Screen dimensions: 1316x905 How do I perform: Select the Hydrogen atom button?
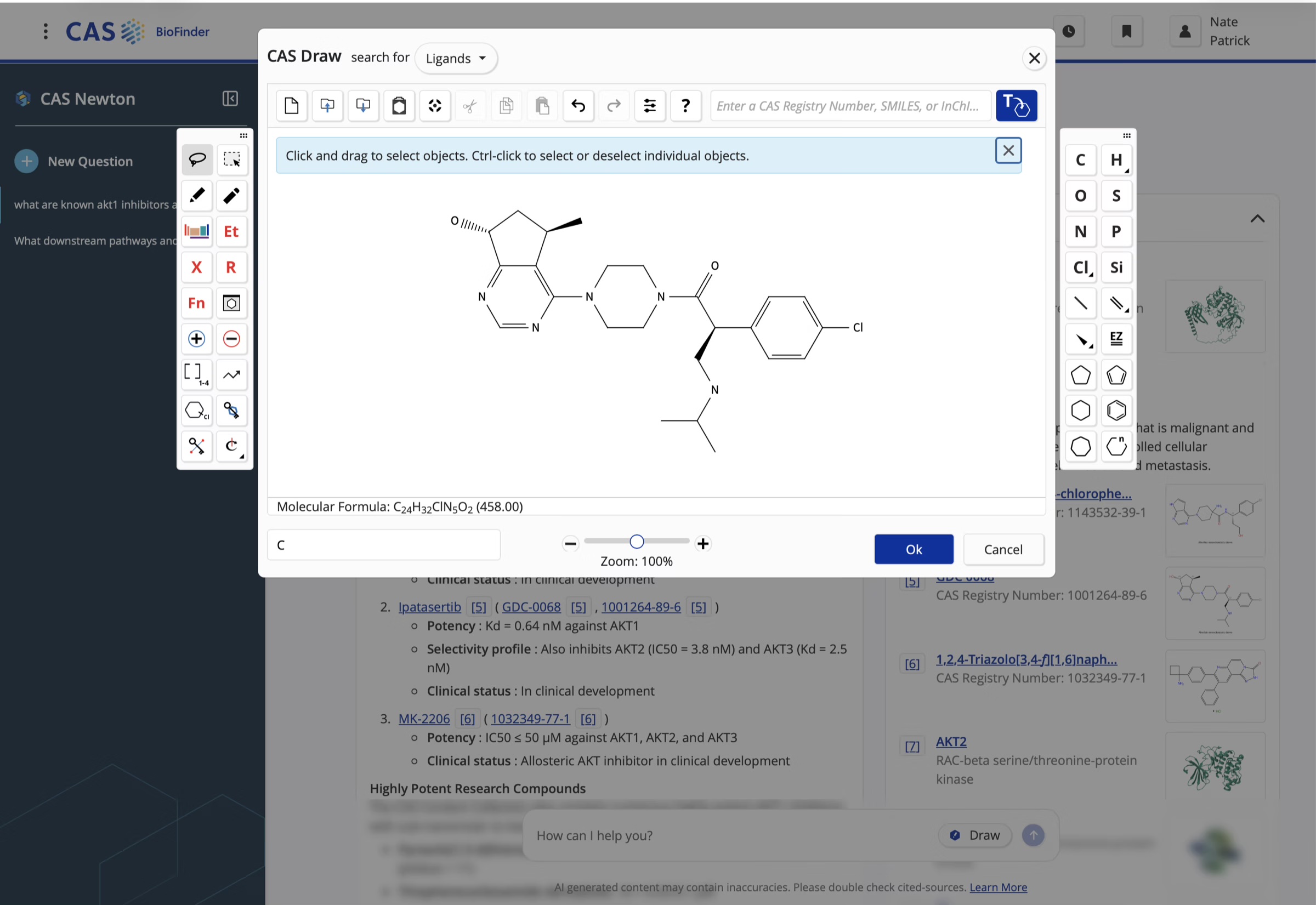click(1116, 160)
